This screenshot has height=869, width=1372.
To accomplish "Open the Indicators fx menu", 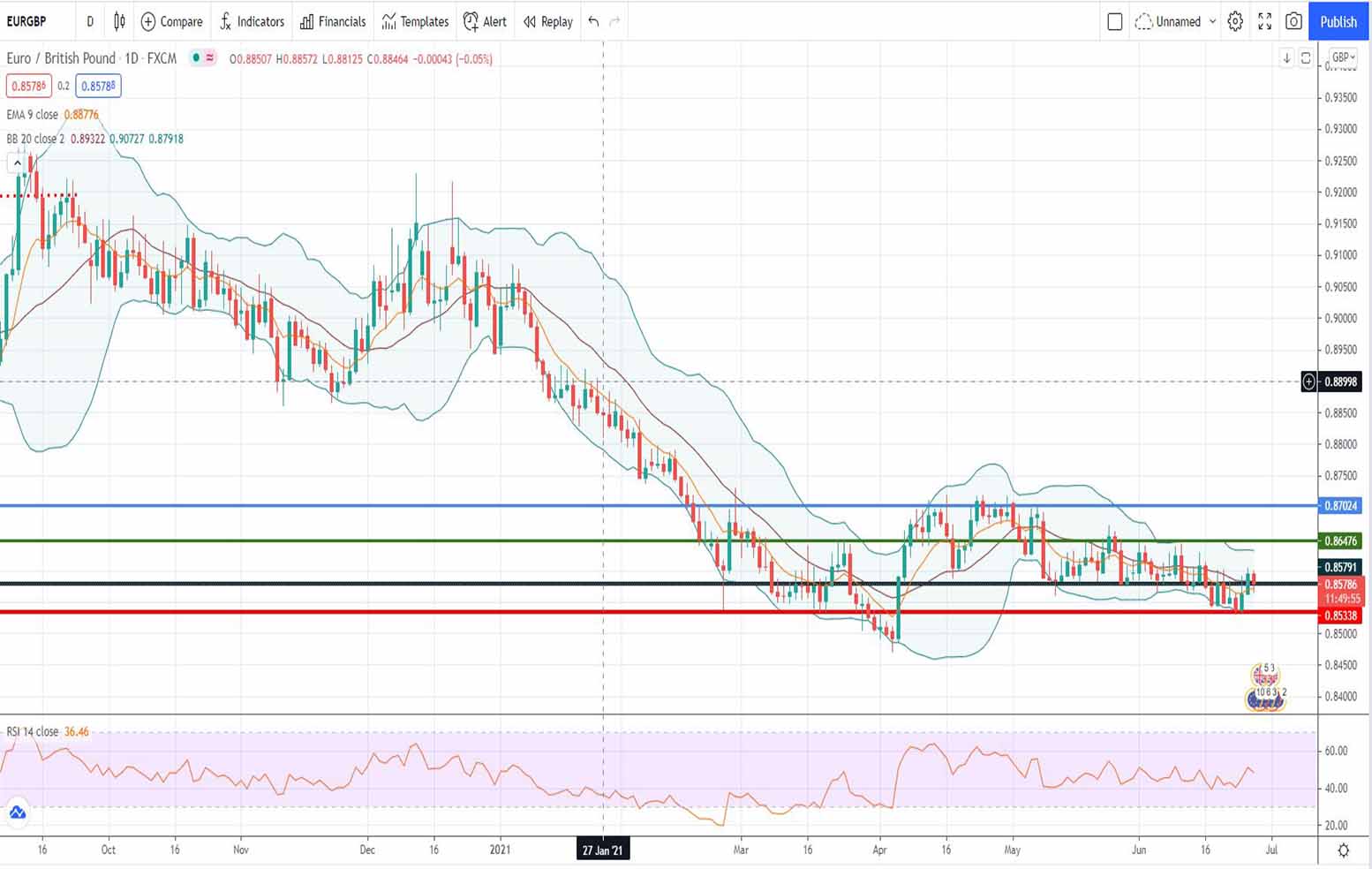I will [x=252, y=21].
